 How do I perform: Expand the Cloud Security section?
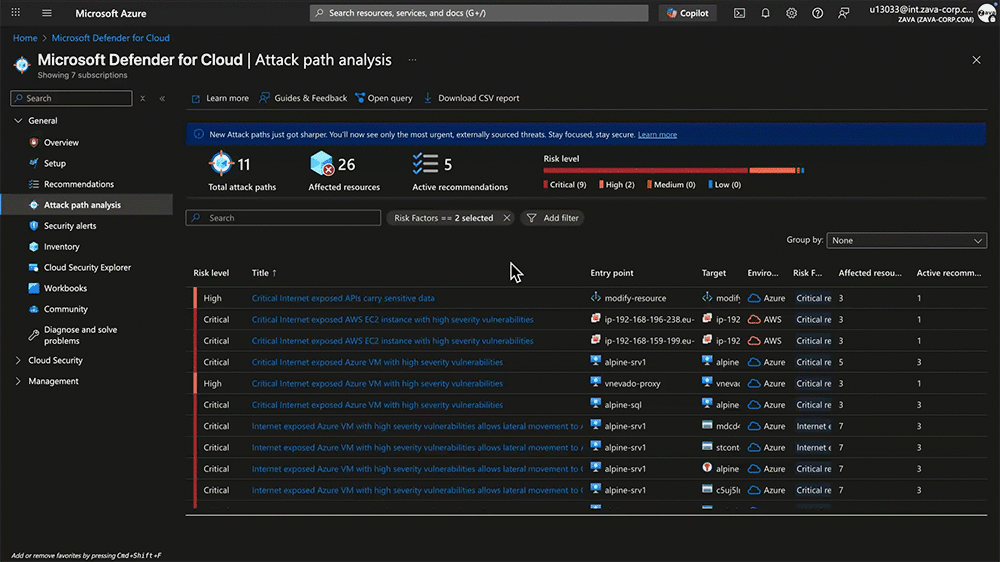55,360
